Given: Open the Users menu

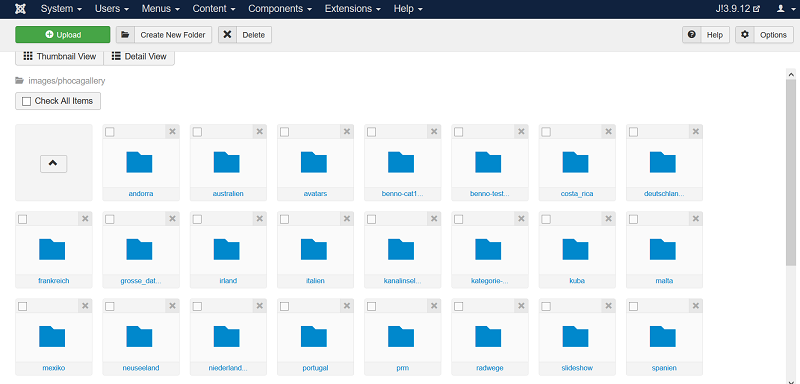Looking at the screenshot, I should click(112, 9).
